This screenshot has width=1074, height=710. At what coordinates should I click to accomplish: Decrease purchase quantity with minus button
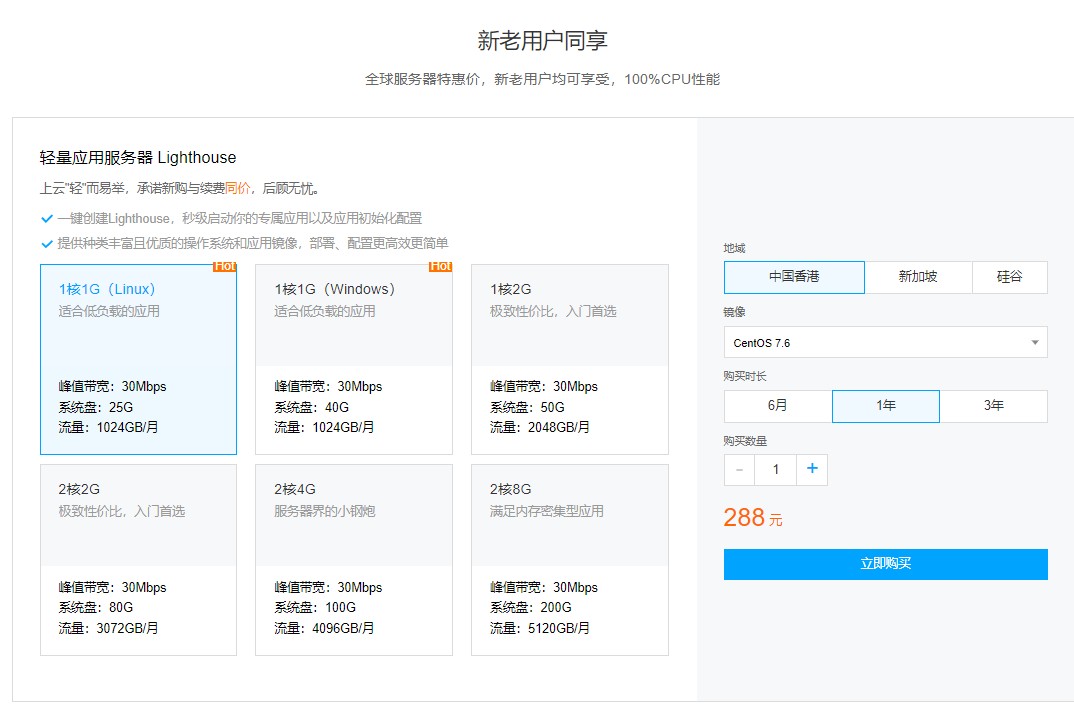(x=739, y=470)
